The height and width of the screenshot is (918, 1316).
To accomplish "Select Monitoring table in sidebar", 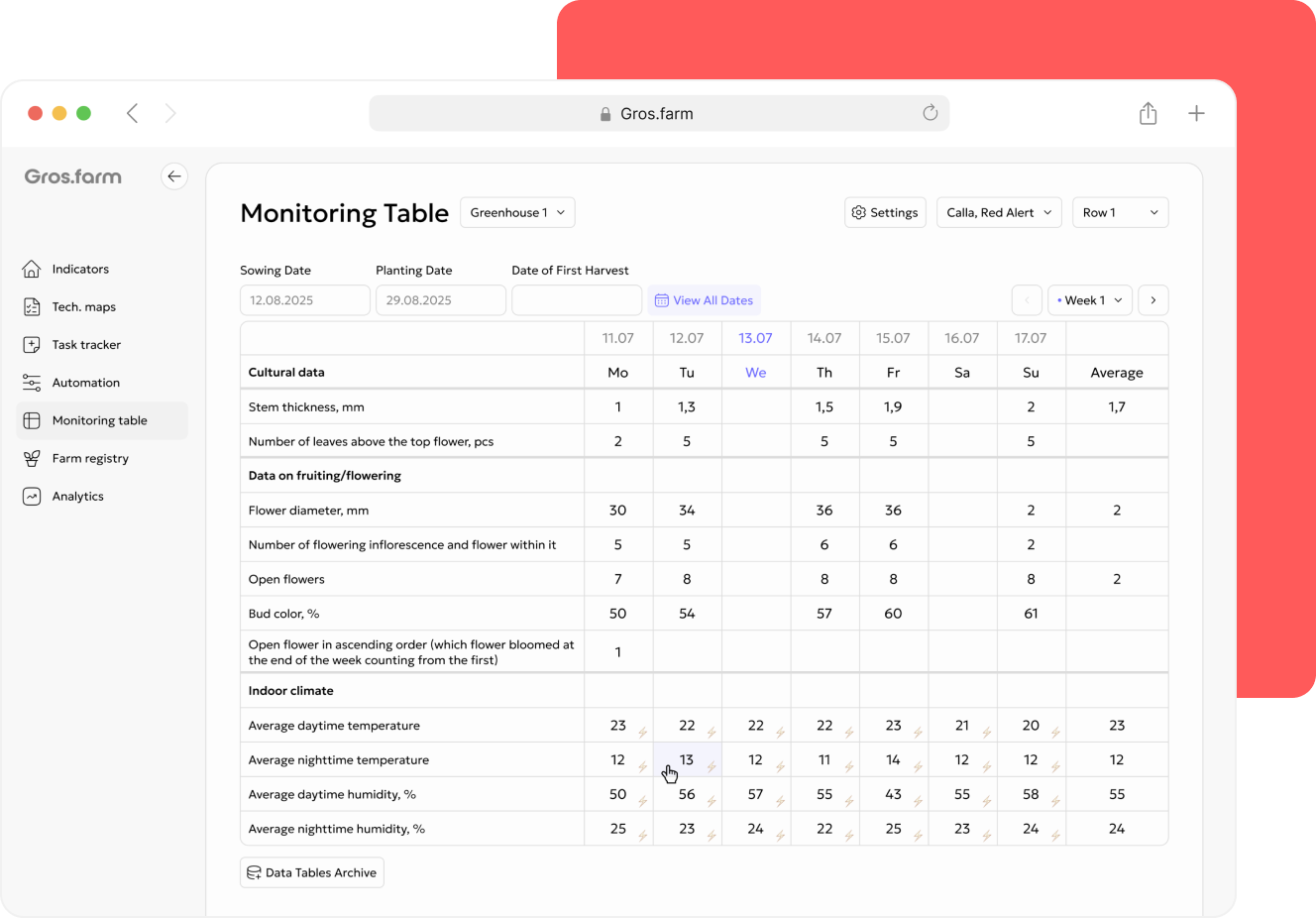I will (102, 420).
